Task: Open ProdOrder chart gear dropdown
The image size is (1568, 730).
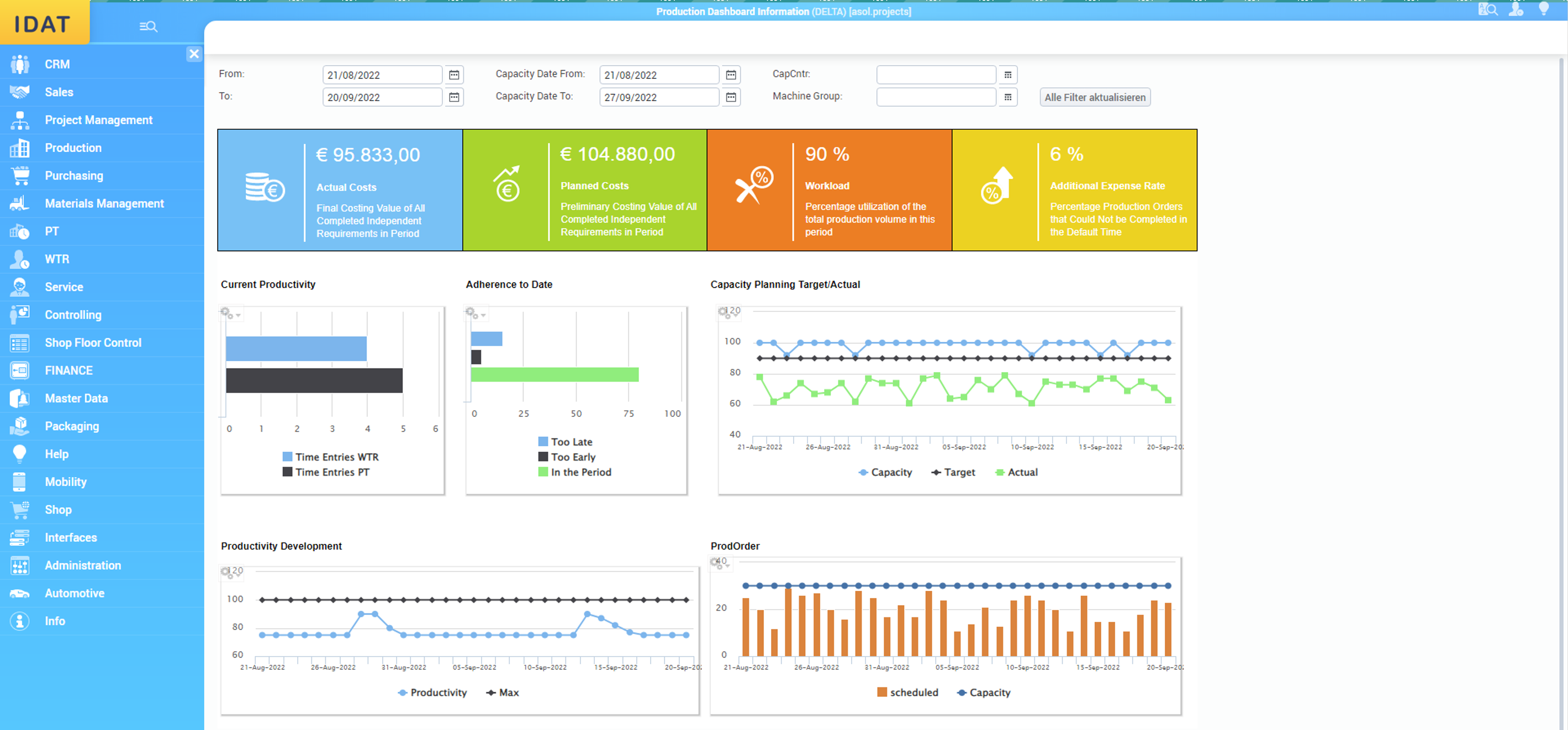Action: tap(720, 563)
